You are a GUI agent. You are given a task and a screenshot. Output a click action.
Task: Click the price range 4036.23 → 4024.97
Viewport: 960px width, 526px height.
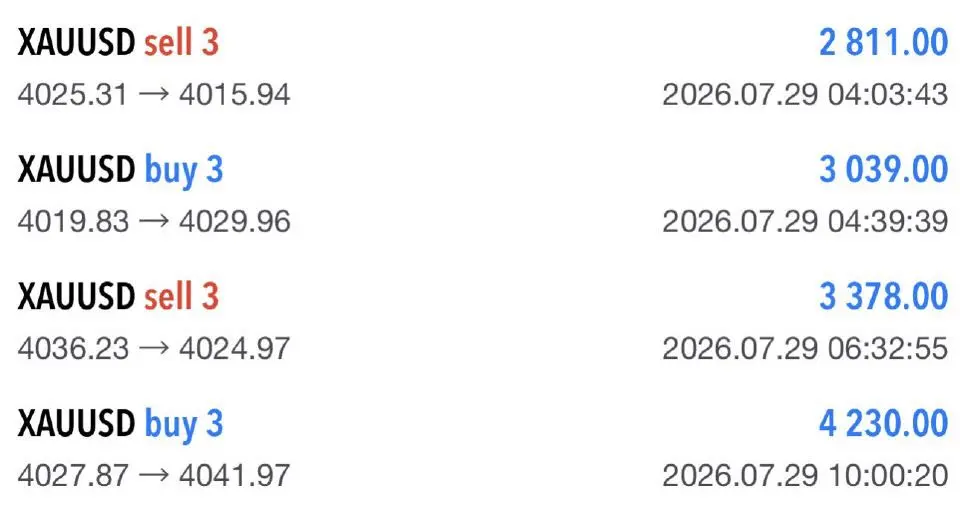pyautogui.click(x=154, y=348)
